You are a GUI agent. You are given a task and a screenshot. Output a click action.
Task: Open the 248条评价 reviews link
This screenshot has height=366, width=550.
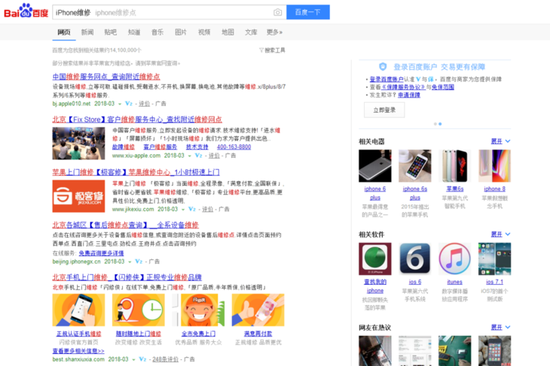[x=165, y=359]
